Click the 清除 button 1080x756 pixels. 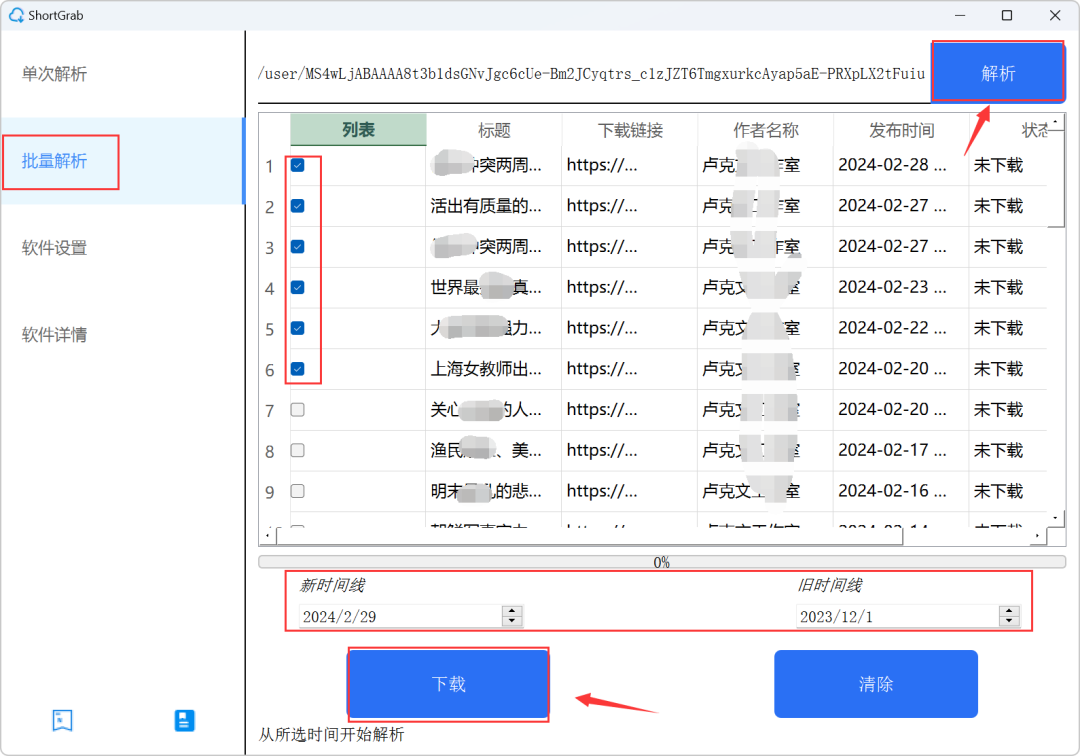[x=875, y=684]
